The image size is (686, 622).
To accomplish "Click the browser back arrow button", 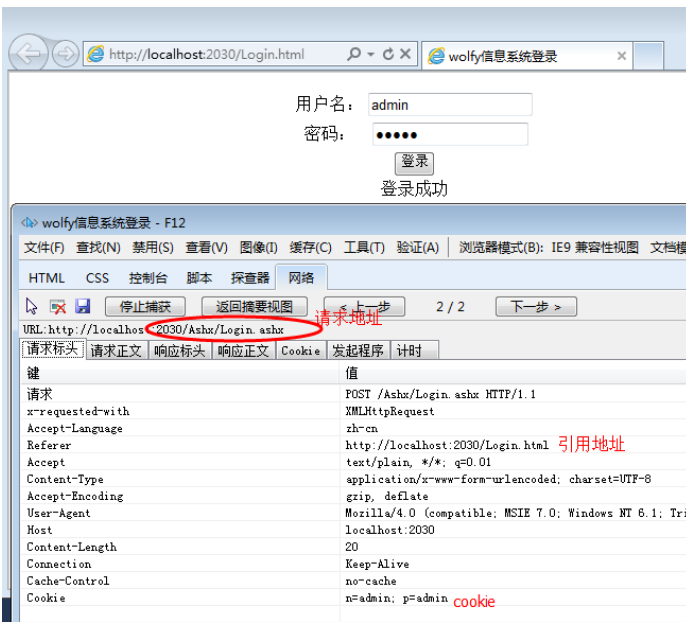I will pyautogui.click(x=29, y=55).
